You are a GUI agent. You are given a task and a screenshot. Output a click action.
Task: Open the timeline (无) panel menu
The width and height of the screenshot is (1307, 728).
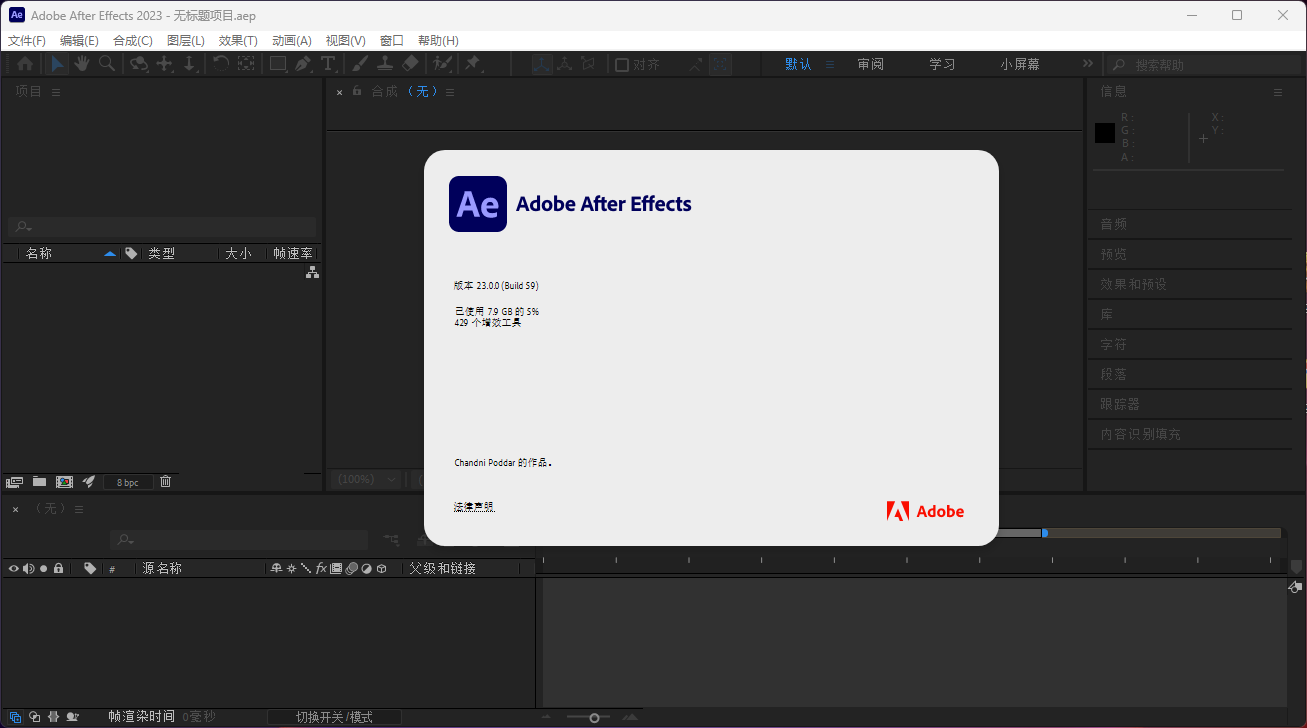(x=79, y=509)
